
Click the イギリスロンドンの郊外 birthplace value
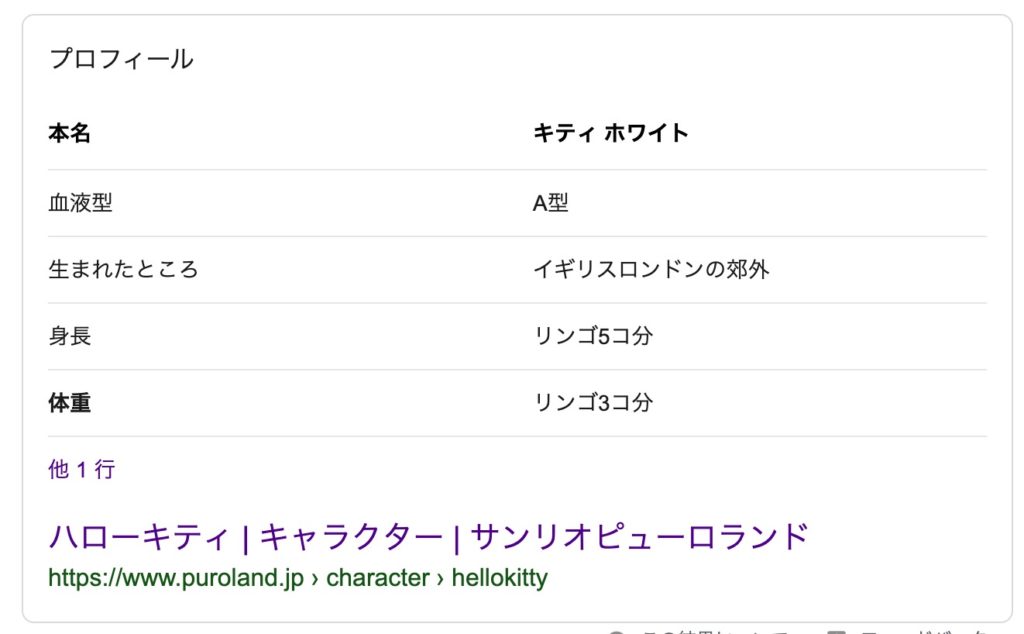[x=651, y=269]
